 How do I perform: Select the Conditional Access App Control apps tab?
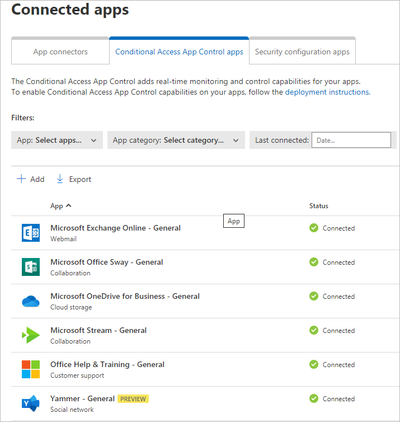(179, 52)
